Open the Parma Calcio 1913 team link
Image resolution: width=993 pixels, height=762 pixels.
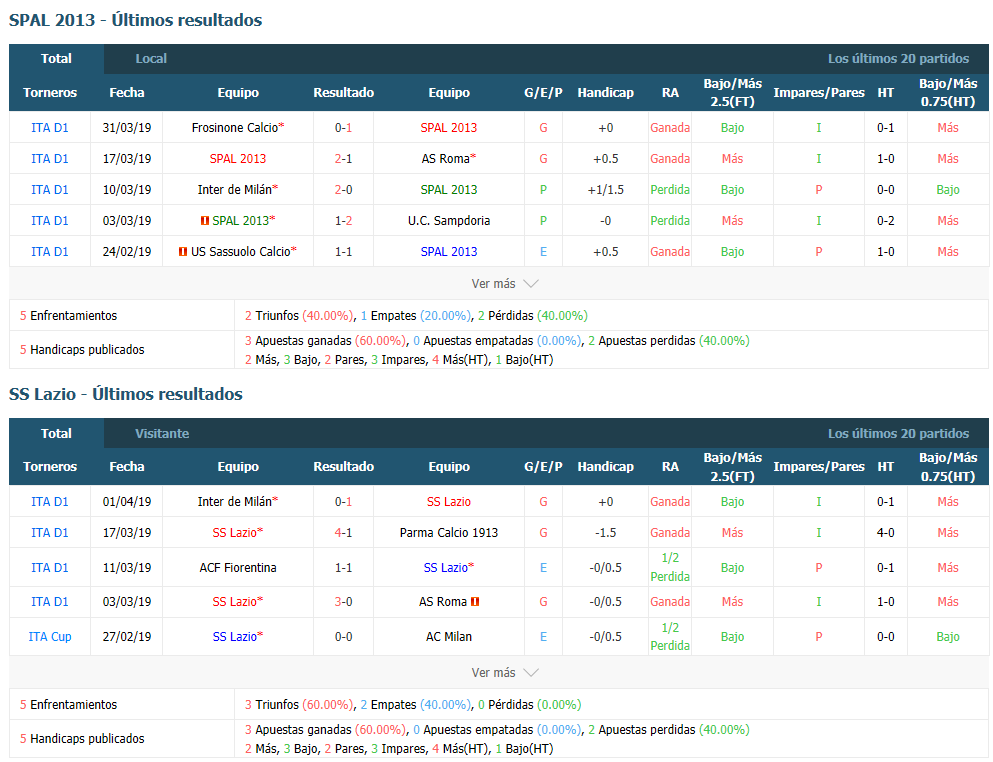449,533
